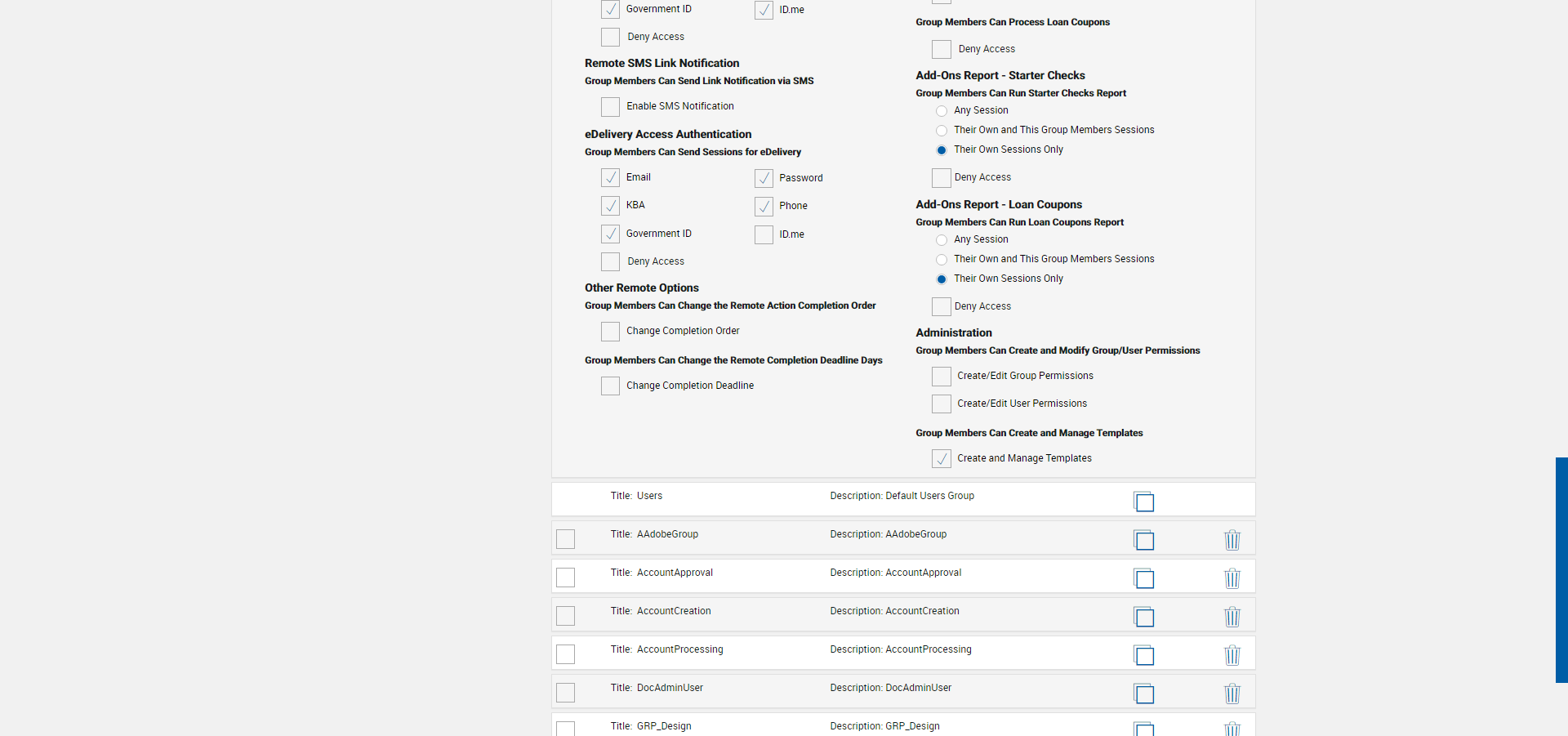Copy the AccountProcessing group

tap(1144, 655)
